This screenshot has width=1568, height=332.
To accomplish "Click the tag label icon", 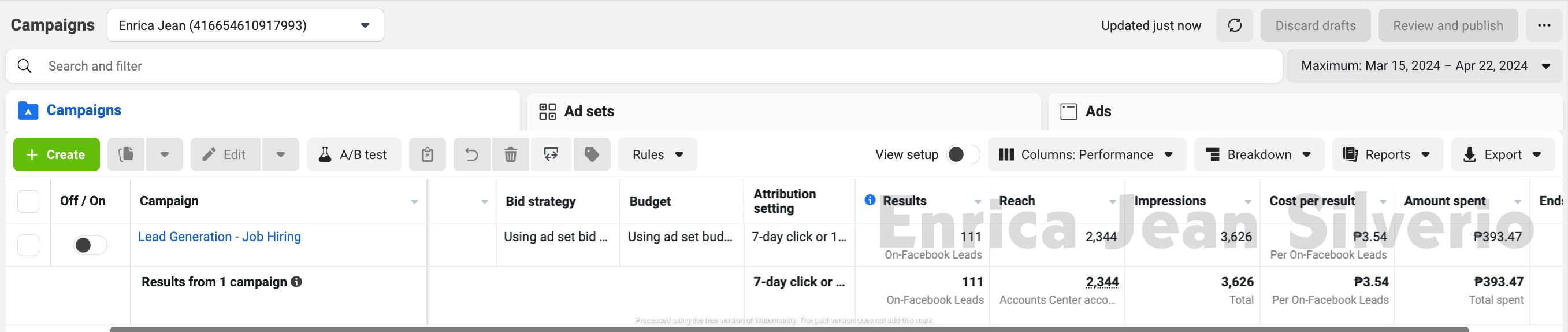I will click(x=591, y=155).
